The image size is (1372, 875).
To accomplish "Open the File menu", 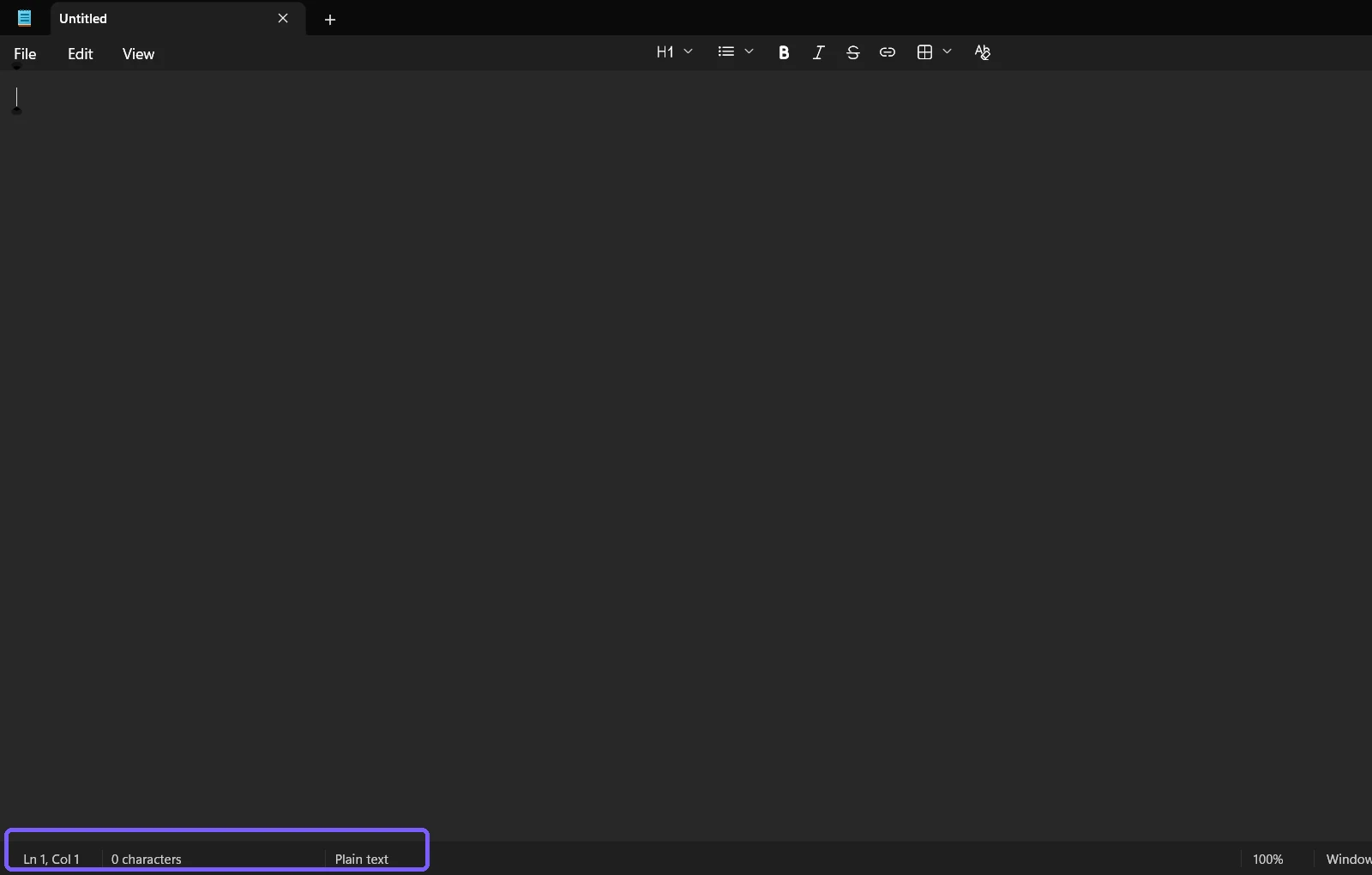I will tap(25, 54).
